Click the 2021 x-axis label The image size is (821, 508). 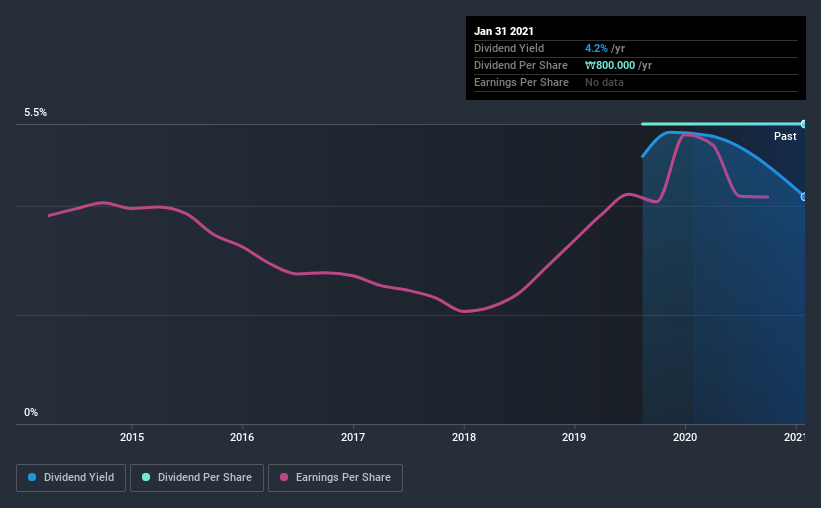[794, 437]
